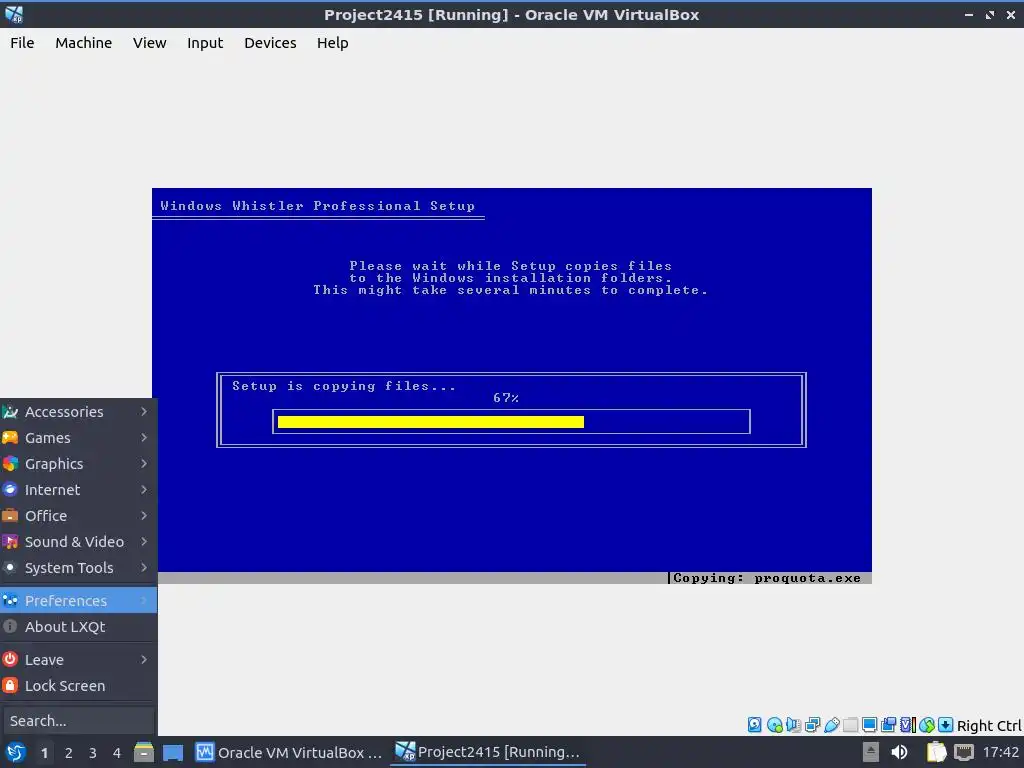
Task: Expand the Accessories submenu
Action: [x=78, y=411]
